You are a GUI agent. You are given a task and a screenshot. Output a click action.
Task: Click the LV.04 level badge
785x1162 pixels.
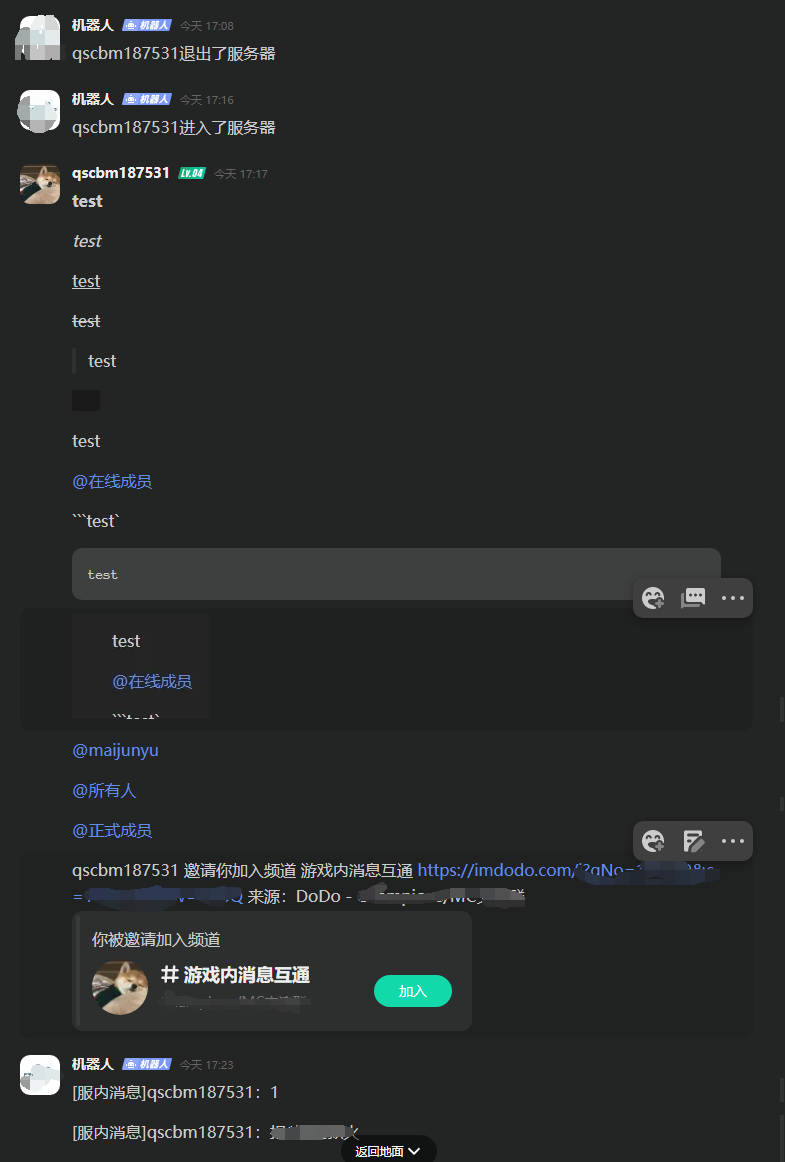(x=191, y=173)
